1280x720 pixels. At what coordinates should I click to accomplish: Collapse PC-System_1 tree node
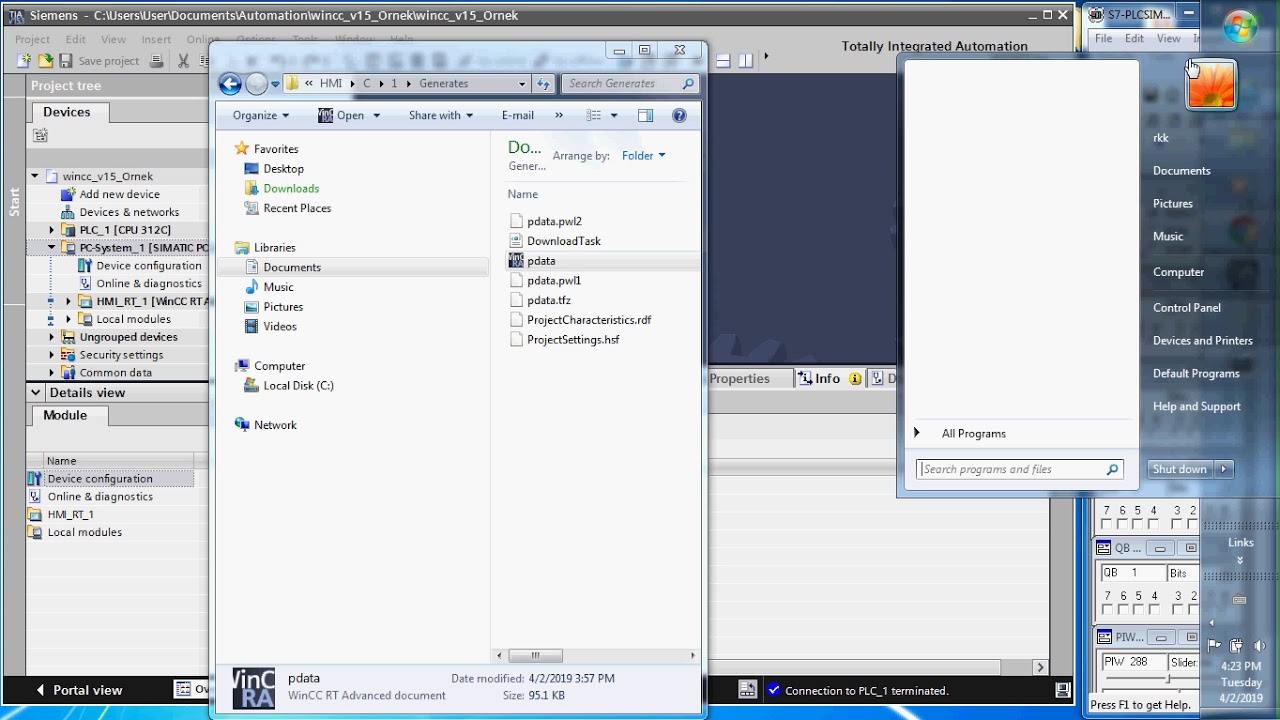pos(52,248)
